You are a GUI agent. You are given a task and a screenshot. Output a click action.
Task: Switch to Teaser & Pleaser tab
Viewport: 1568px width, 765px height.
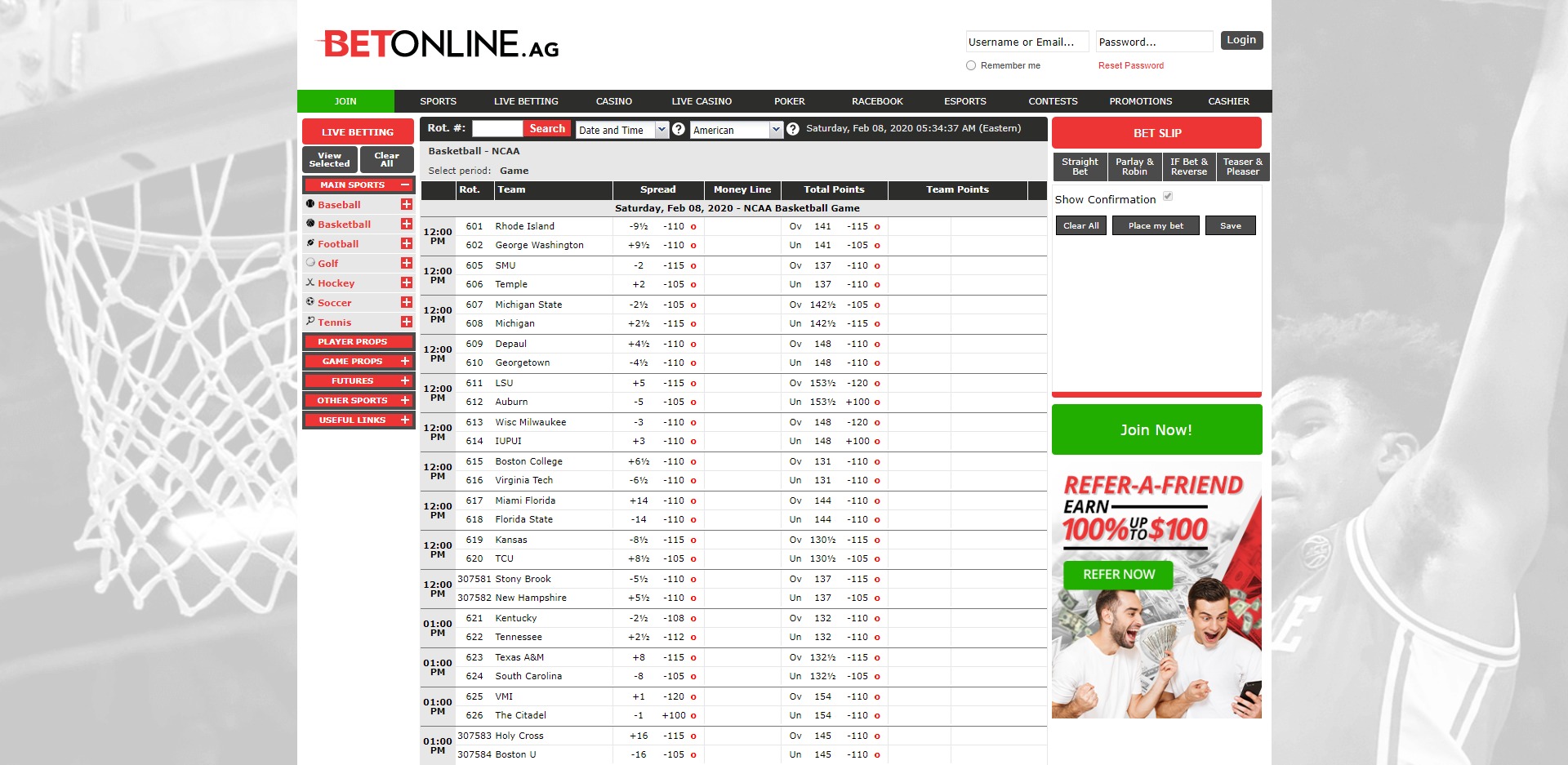click(1242, 167)
